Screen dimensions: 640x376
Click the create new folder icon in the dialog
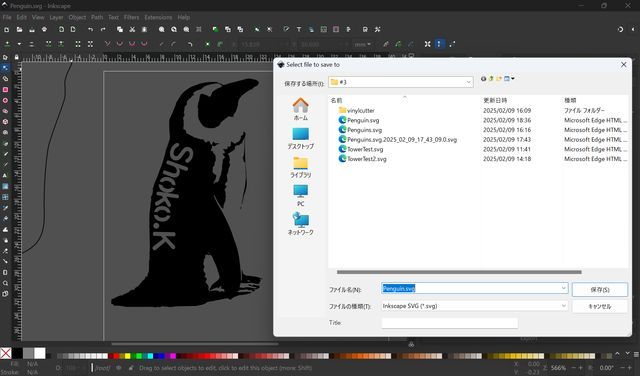tap(499, 78)
